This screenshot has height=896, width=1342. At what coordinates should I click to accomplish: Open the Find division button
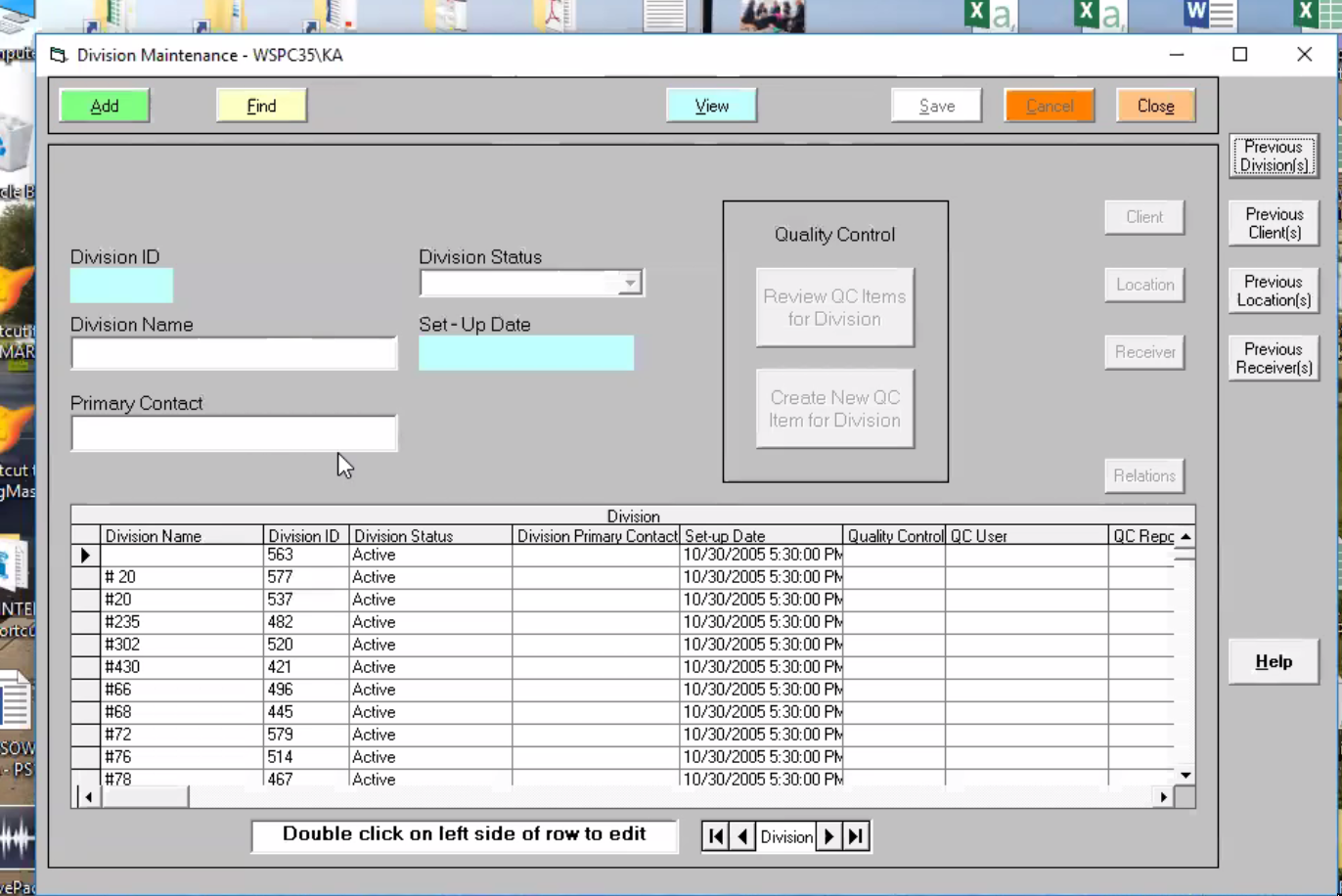pyautogui.click(x=261, y=106)
